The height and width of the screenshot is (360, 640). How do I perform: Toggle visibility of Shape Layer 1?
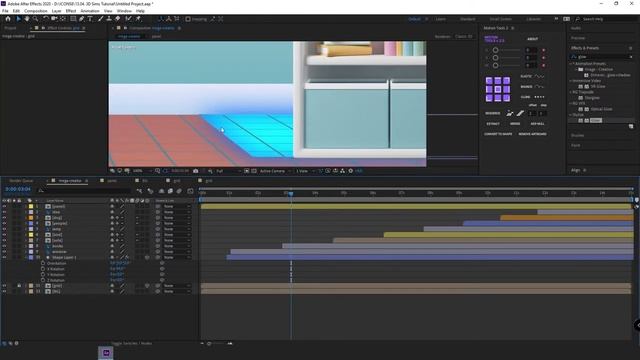tap(4, 258)
